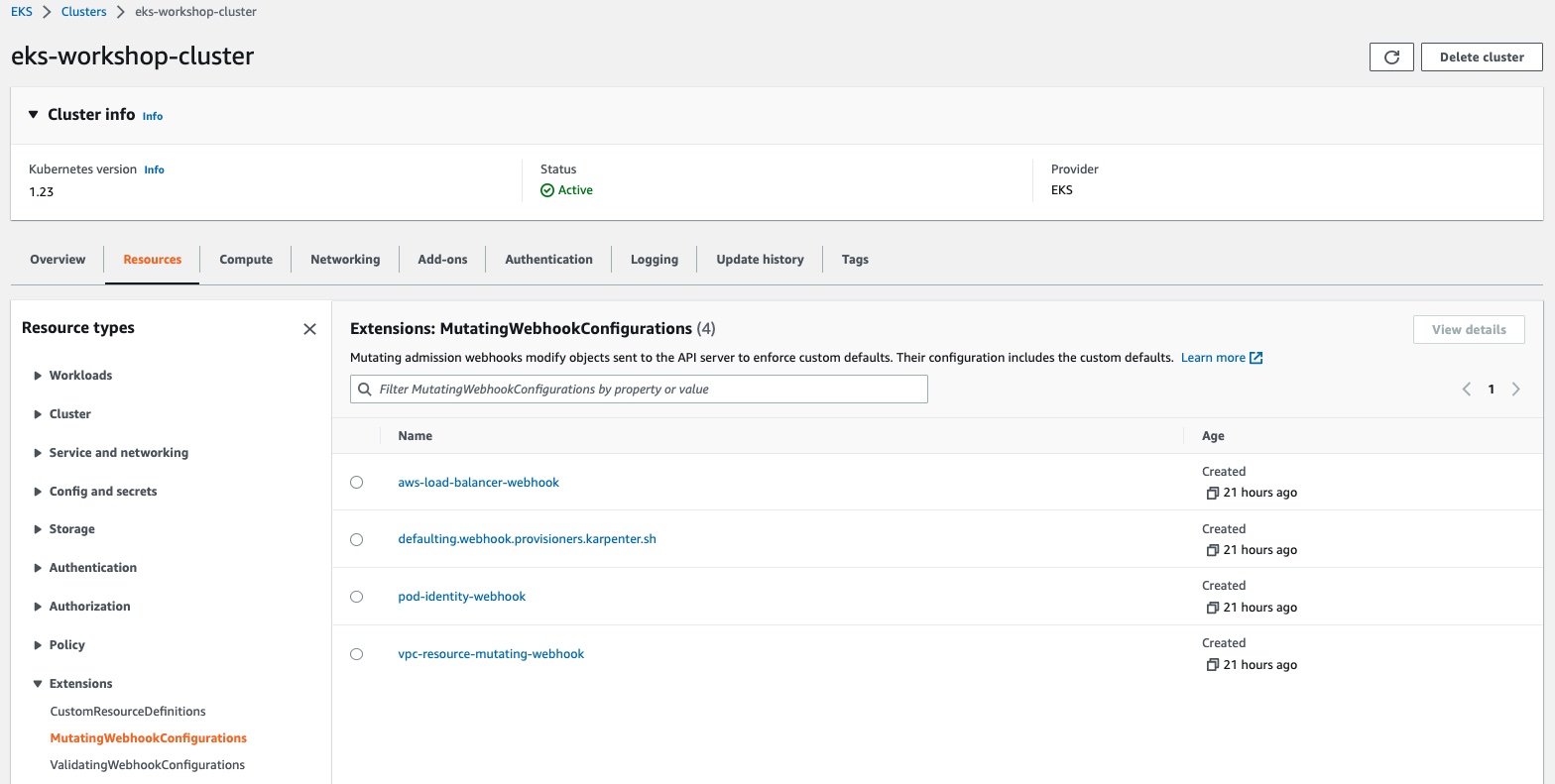Click the refresh cluster icon button
Viewport: 1555px width, 784px height.
(1390, 57)
